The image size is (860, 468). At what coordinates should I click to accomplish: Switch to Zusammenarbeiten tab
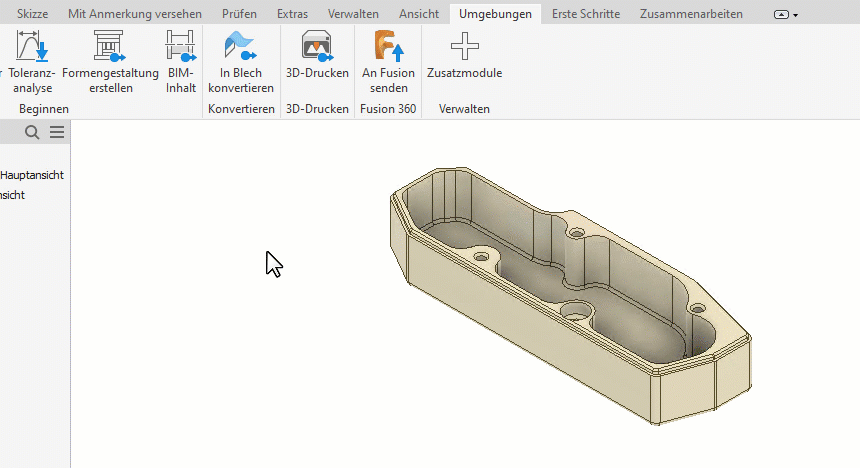(691, 14)
